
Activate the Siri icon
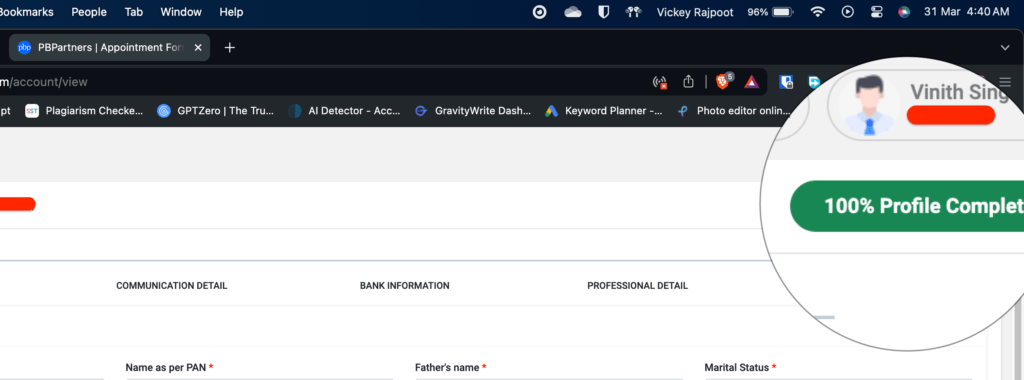coord(904,12)
